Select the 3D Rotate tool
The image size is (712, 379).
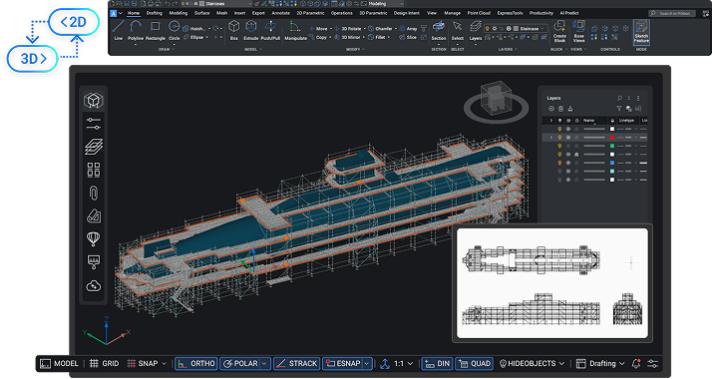347,28
